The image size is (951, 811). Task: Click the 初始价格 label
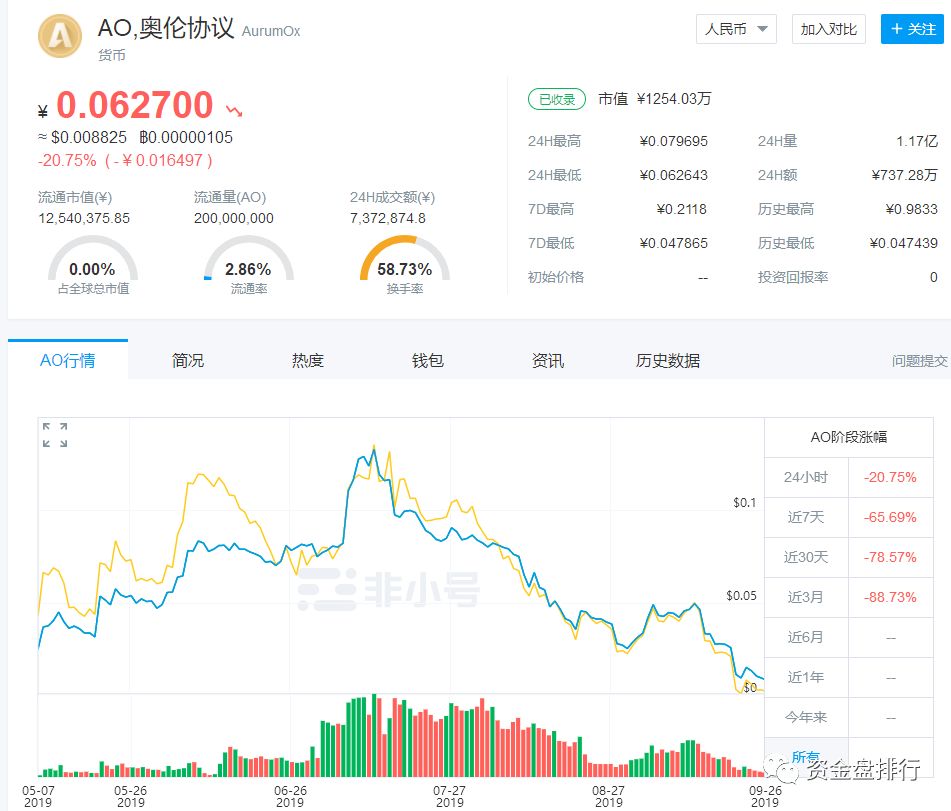tap(556, 277)
